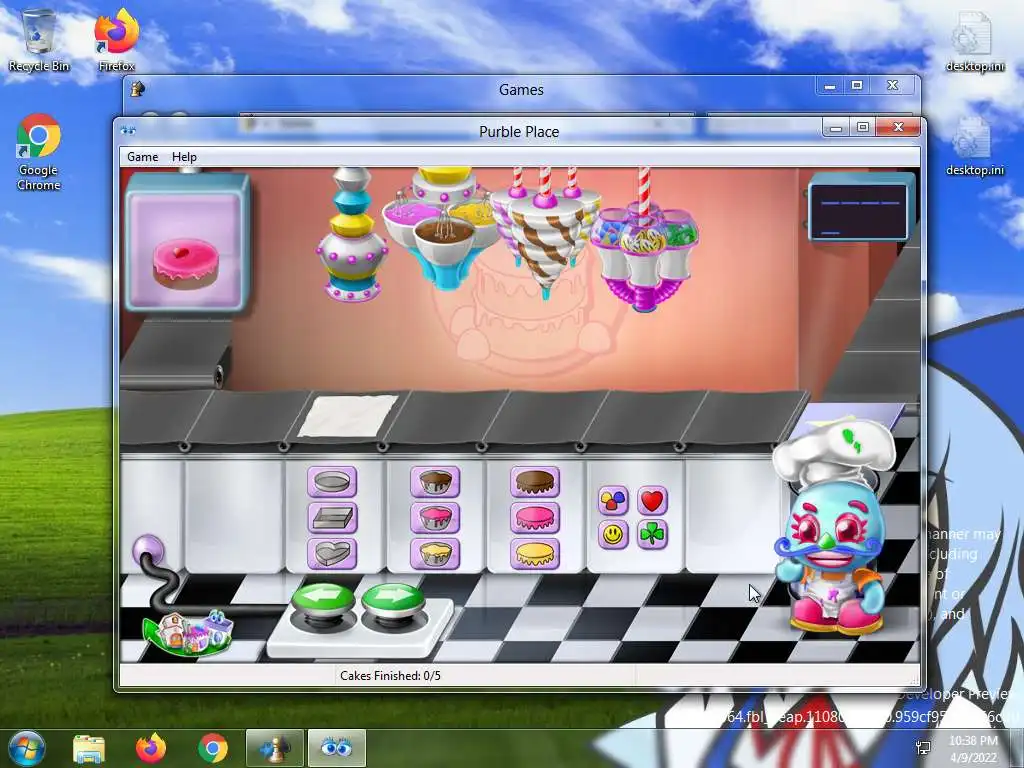Add the green clover decoration
This screenshot has width=1024, height=768.
coord(652,535)
